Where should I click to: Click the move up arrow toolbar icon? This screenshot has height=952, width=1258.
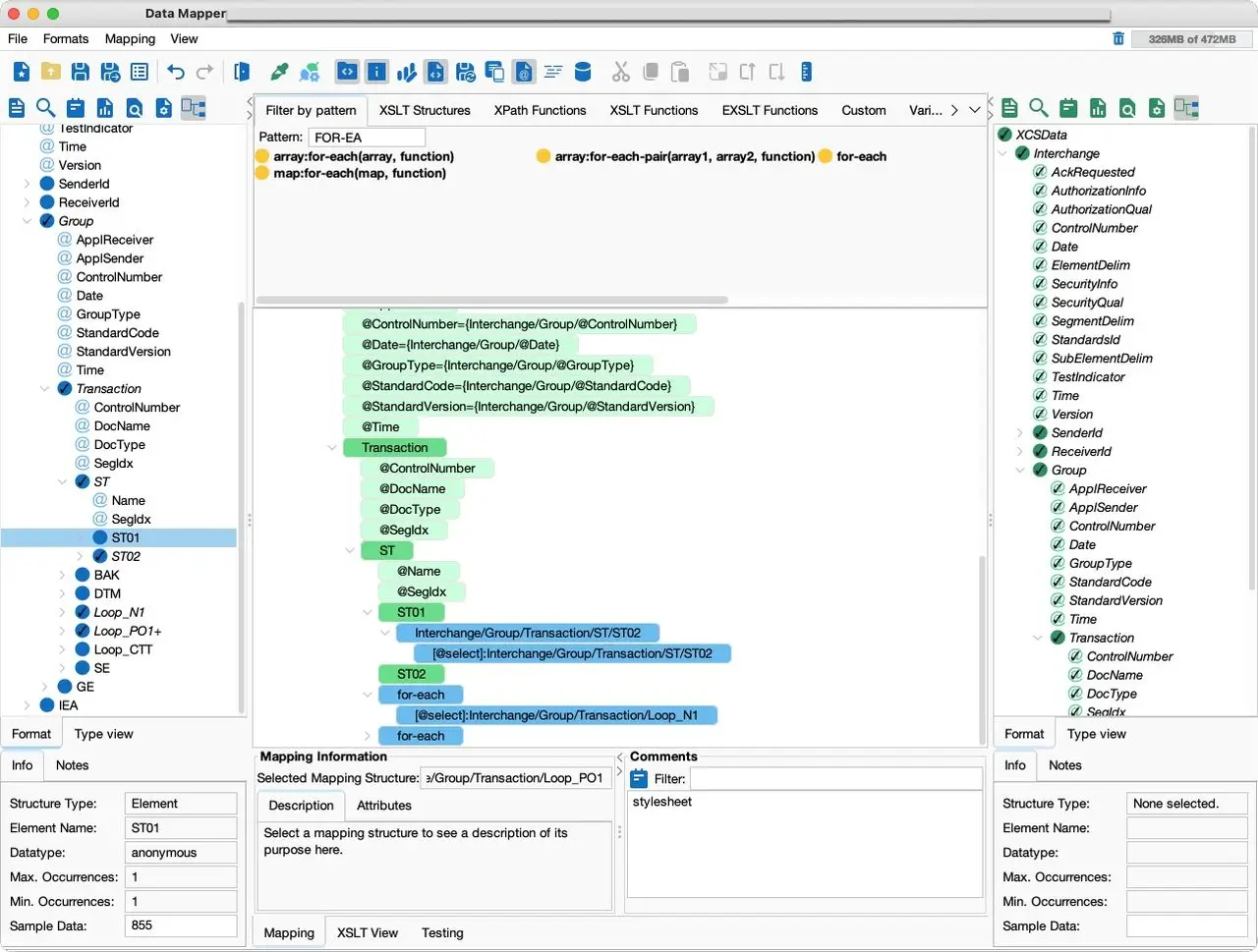[x=748, y=72]
